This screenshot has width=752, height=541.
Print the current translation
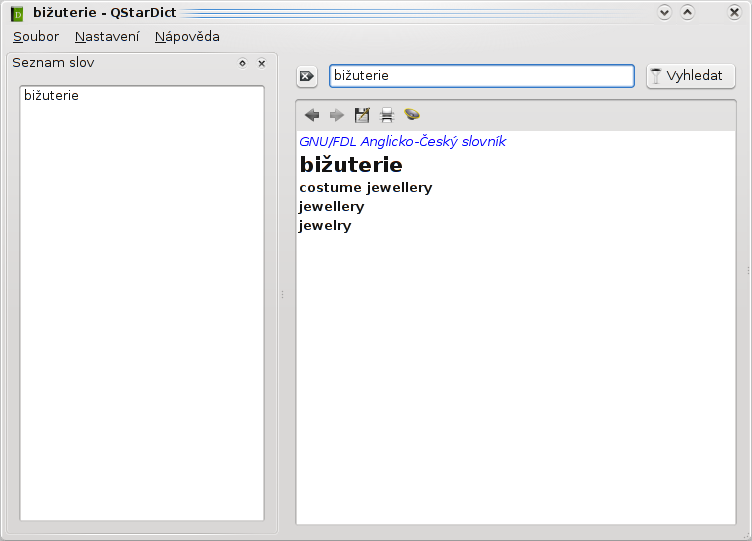pos(387,115)
